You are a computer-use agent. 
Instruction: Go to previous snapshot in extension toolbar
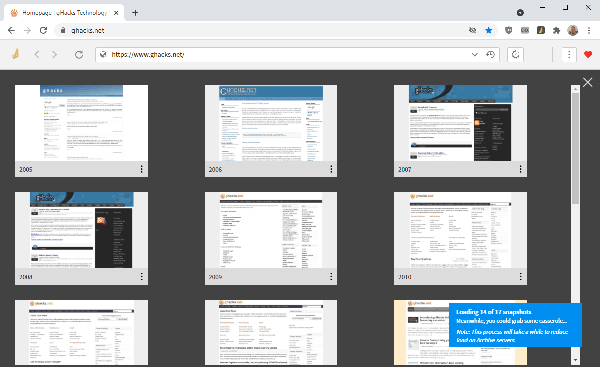click(x=37, y=54)
